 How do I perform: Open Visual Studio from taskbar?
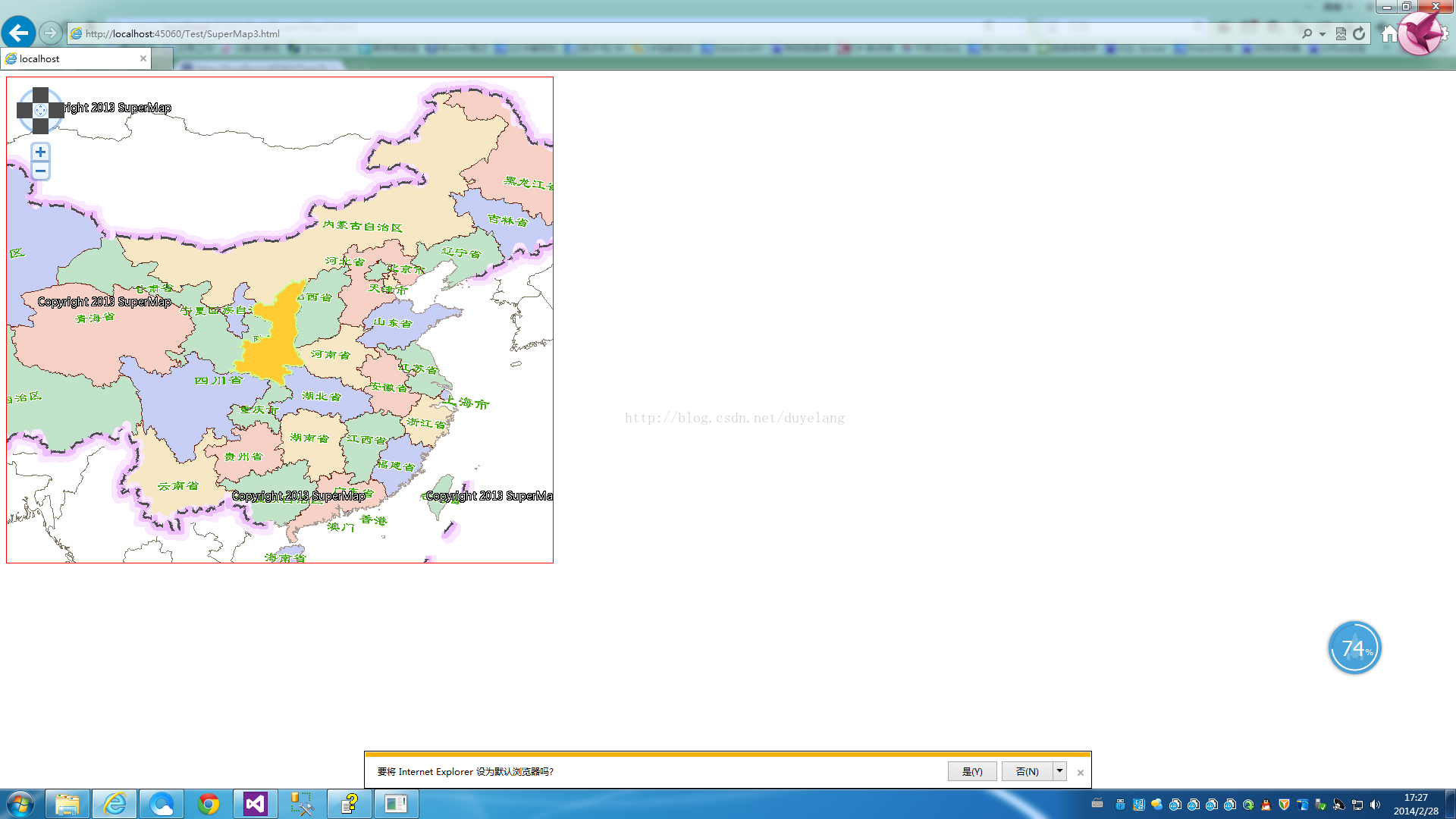[256, 804]
